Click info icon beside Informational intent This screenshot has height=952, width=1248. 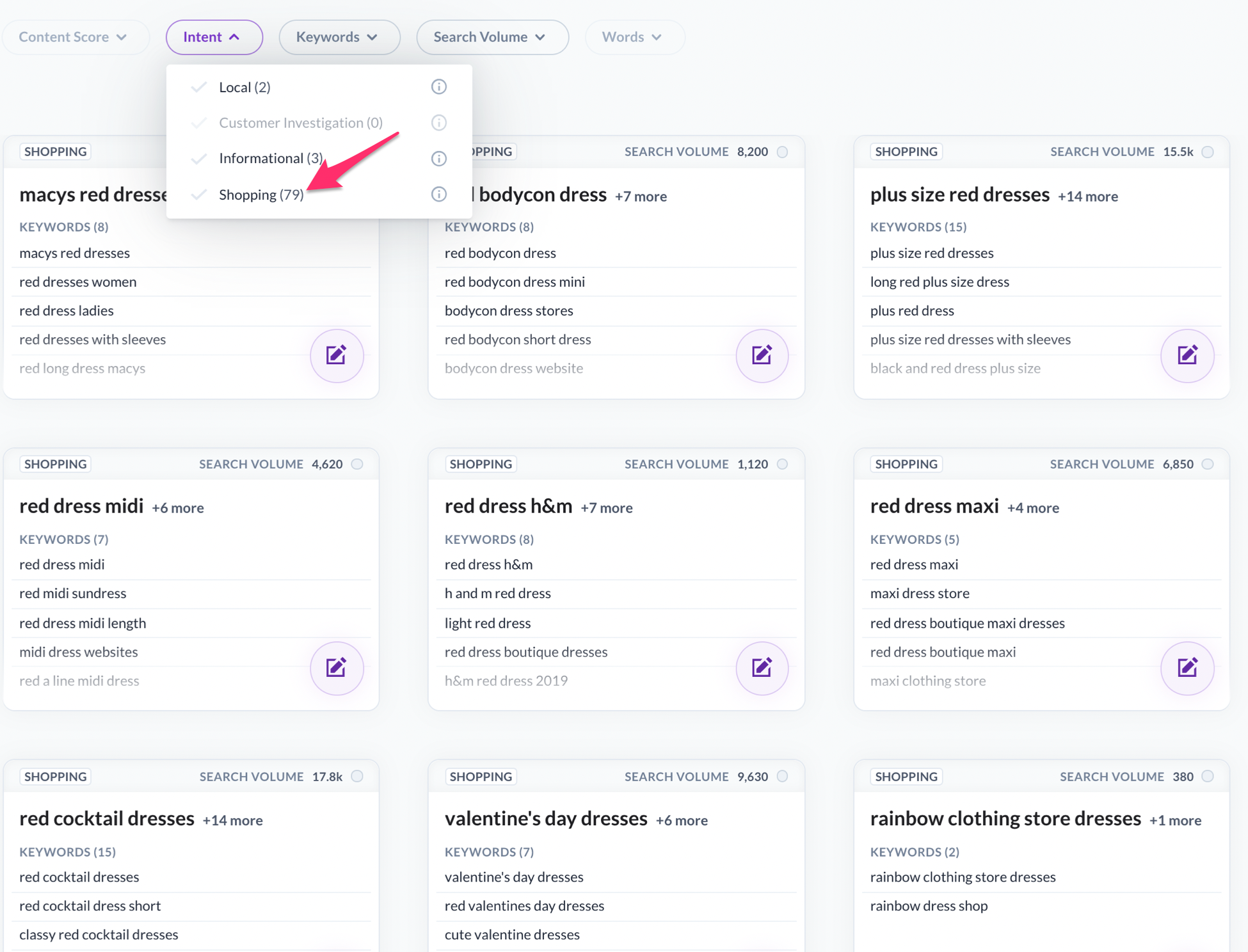pyautogui.click(x=438, y=158)
